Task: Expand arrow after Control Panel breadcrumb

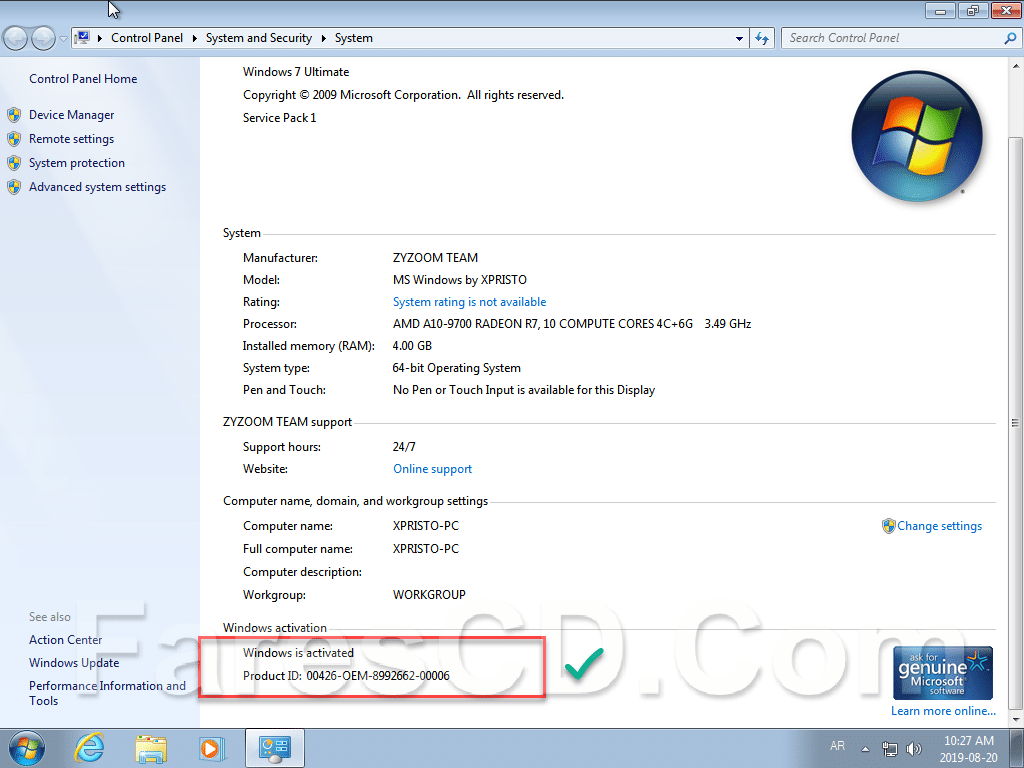Action: (195, 39)
